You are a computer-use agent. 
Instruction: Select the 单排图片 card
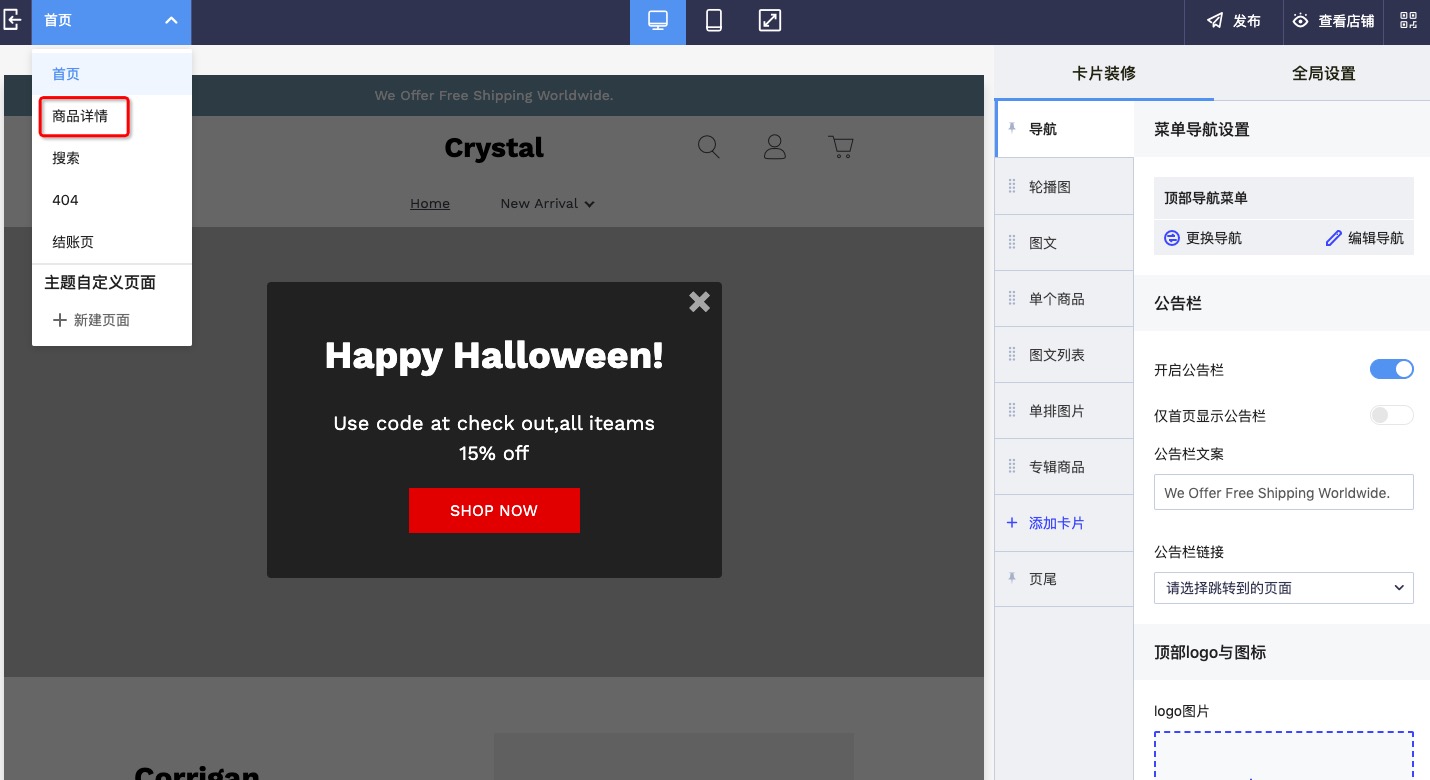click(x=1065, y=411)
